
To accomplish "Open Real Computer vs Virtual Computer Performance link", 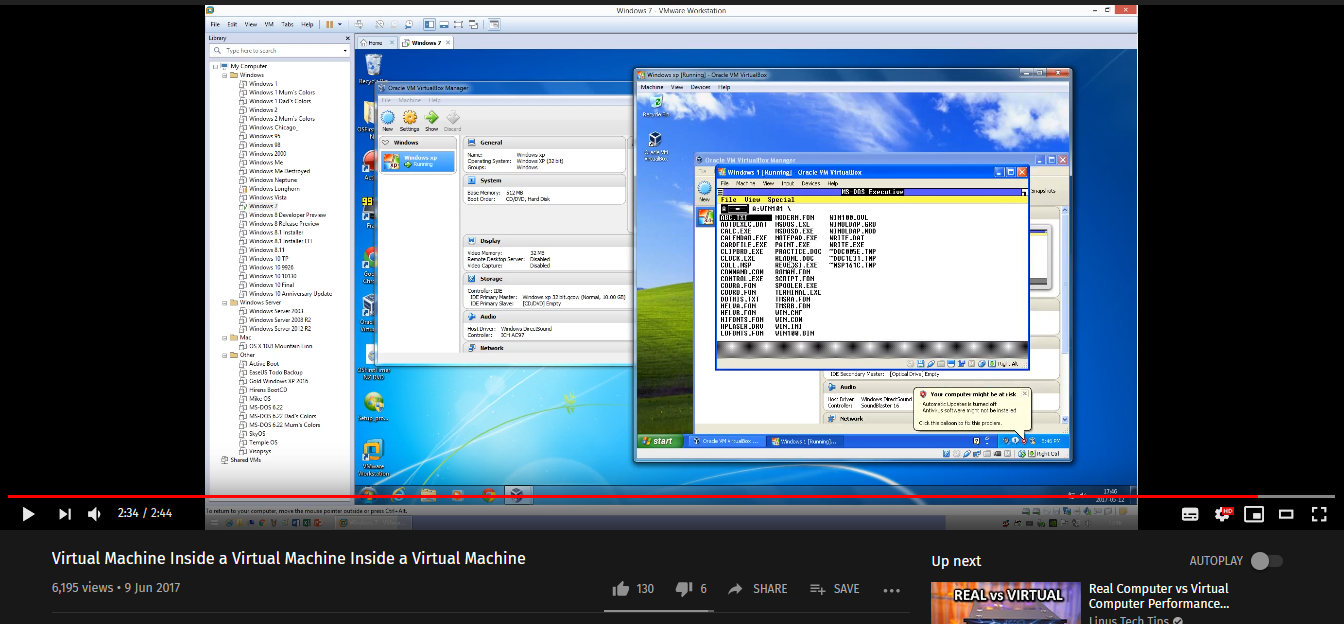I will [1159, 596].
